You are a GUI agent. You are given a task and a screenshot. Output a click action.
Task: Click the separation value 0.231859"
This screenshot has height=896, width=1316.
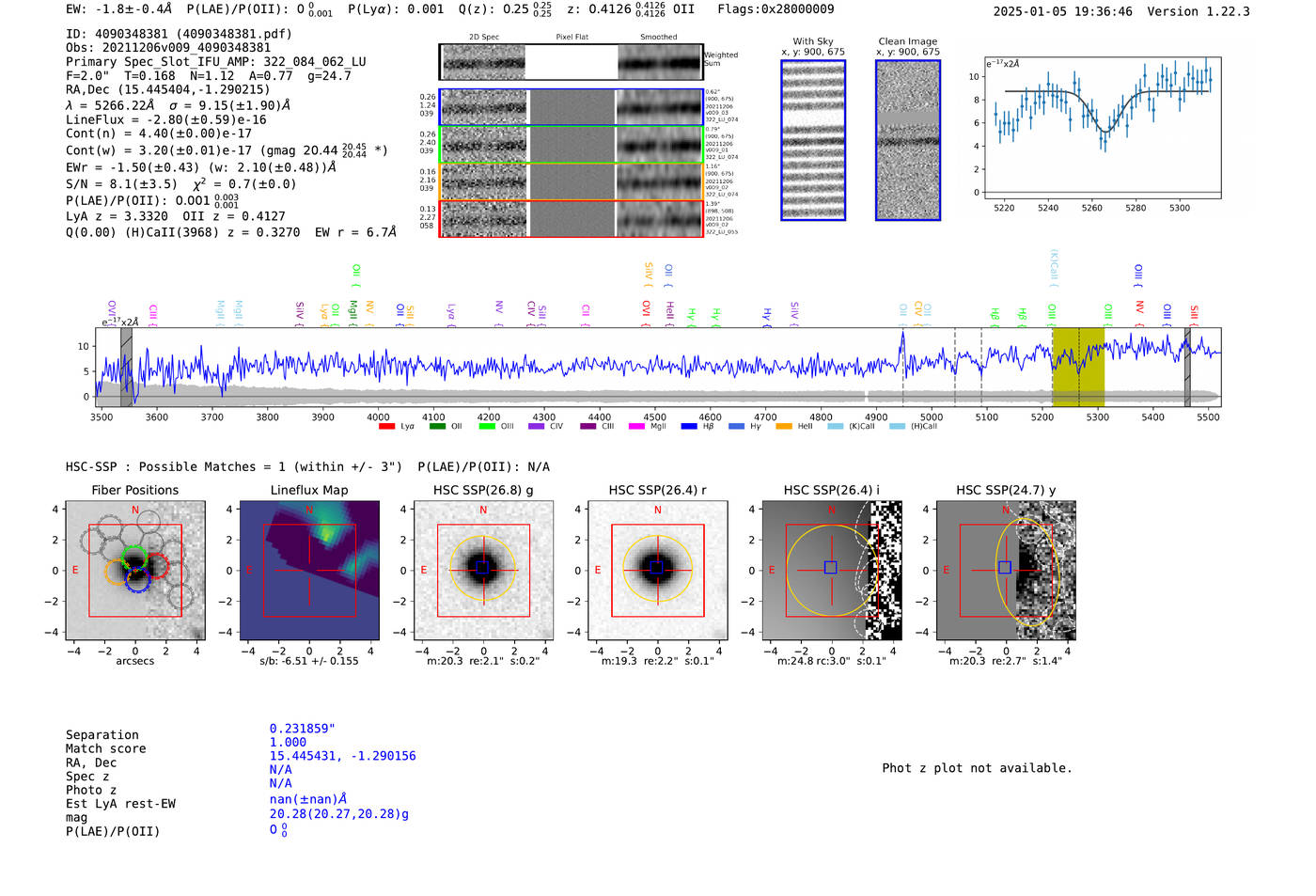[302, 729]
